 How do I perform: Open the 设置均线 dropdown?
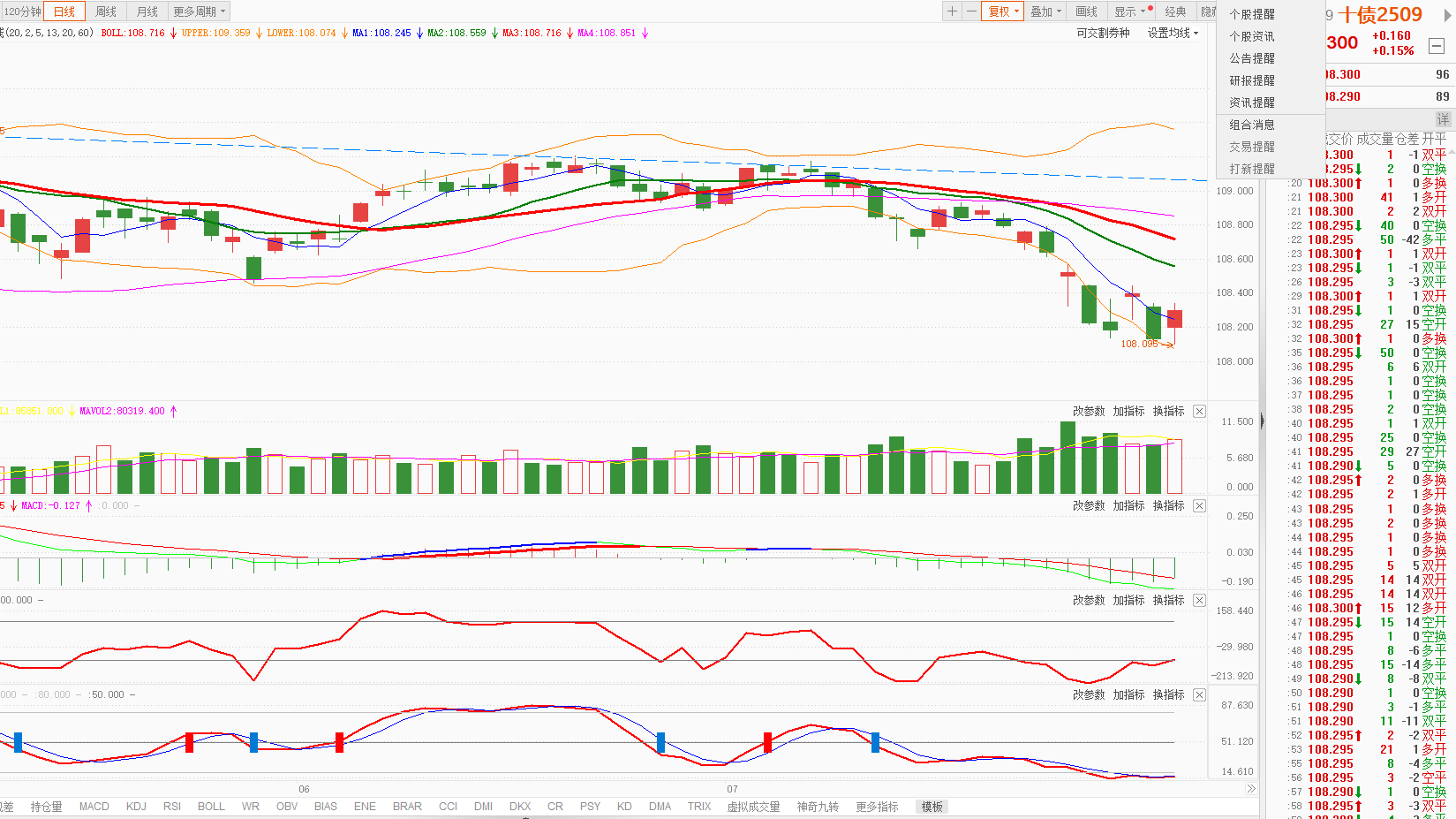point(1173,33)
